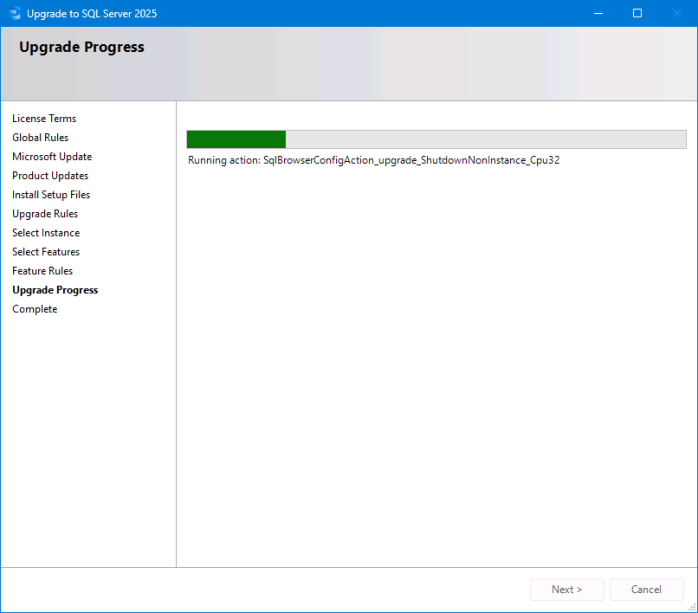The width and height of the screenshot is (698, 613).
Task: Select the License Terms step
Action: 44,118
